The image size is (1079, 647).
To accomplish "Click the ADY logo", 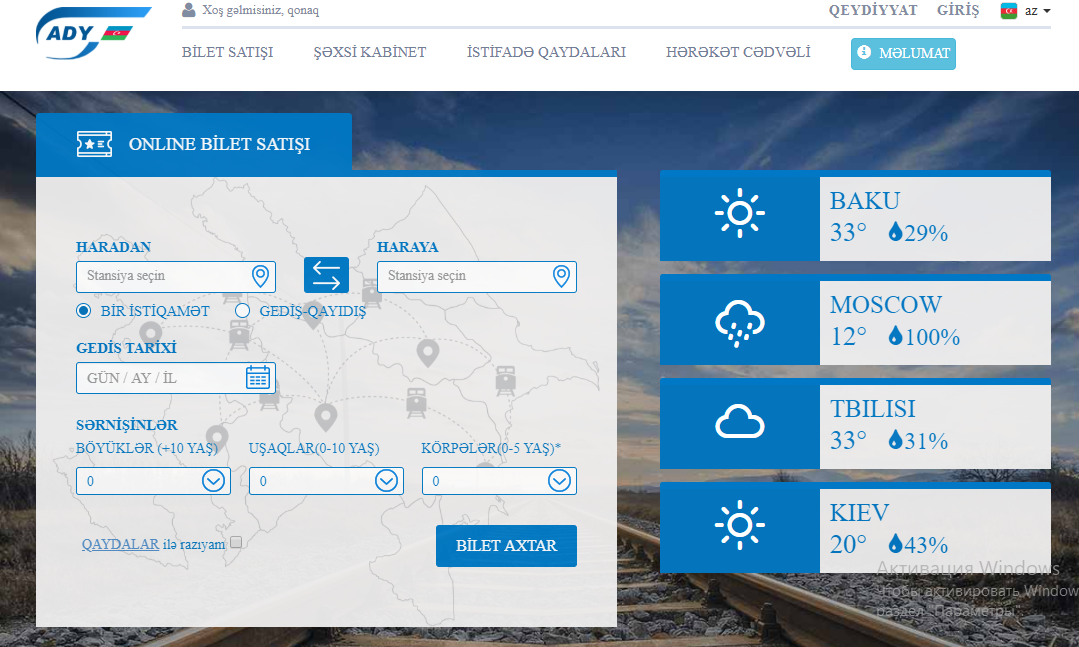I will (85, 36).
